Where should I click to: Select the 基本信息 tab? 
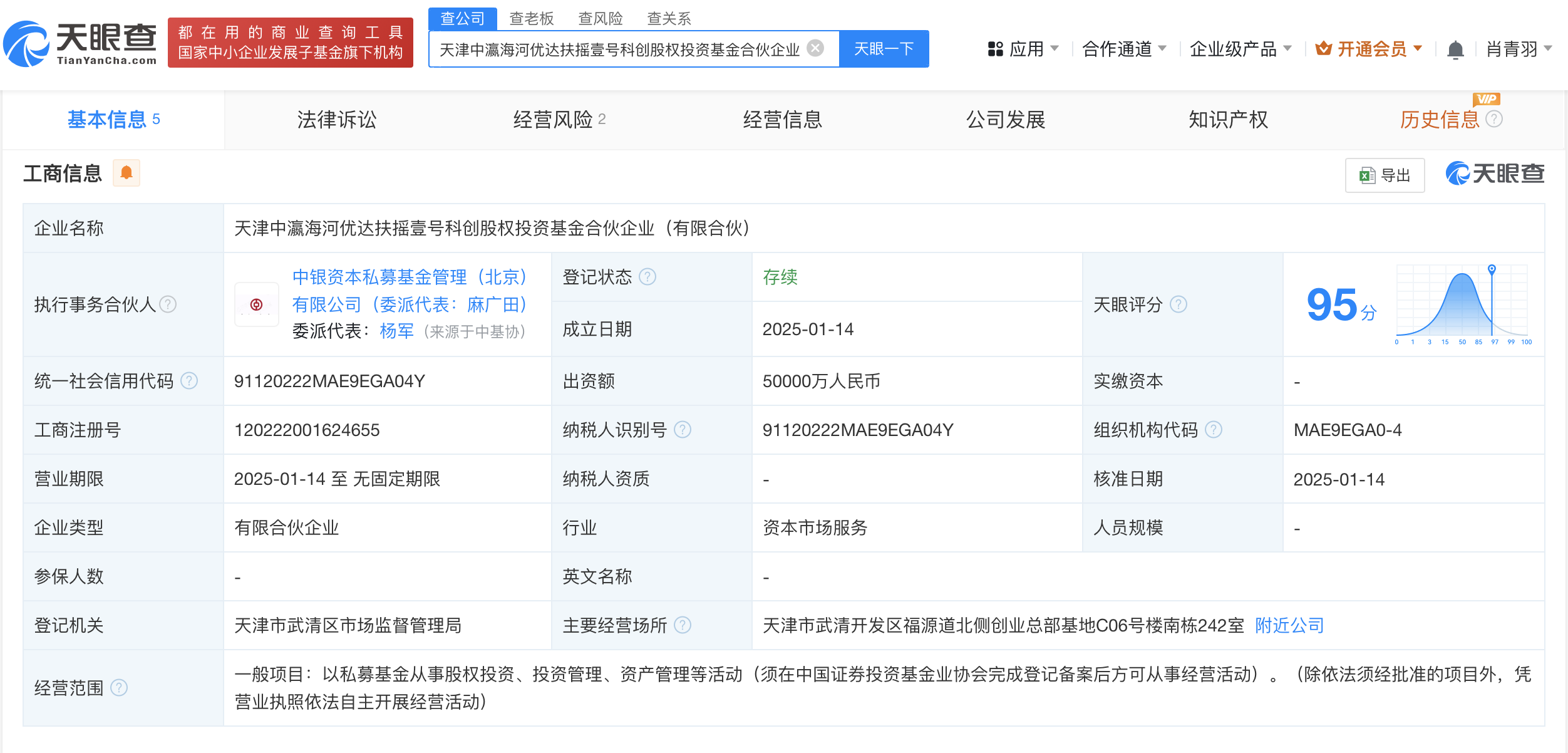coord(113,120)
